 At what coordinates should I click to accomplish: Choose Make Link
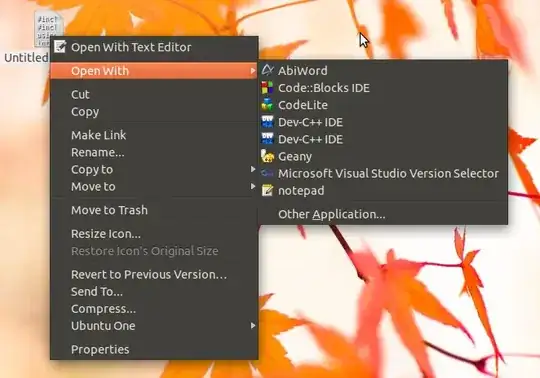pyautogui.click(x=154, y=135)
